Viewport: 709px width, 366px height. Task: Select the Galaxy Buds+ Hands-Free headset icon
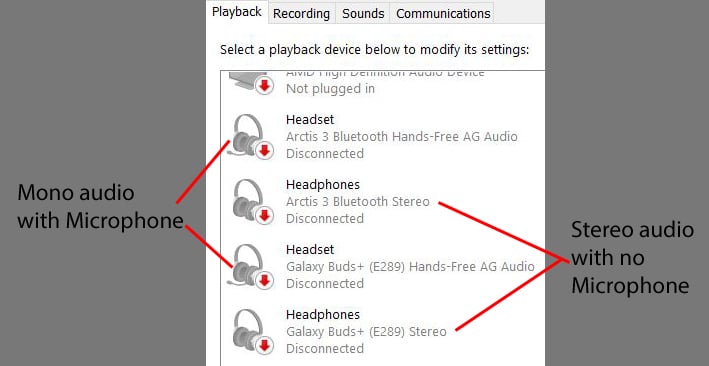pyautogui.click(x=248, y=266)
